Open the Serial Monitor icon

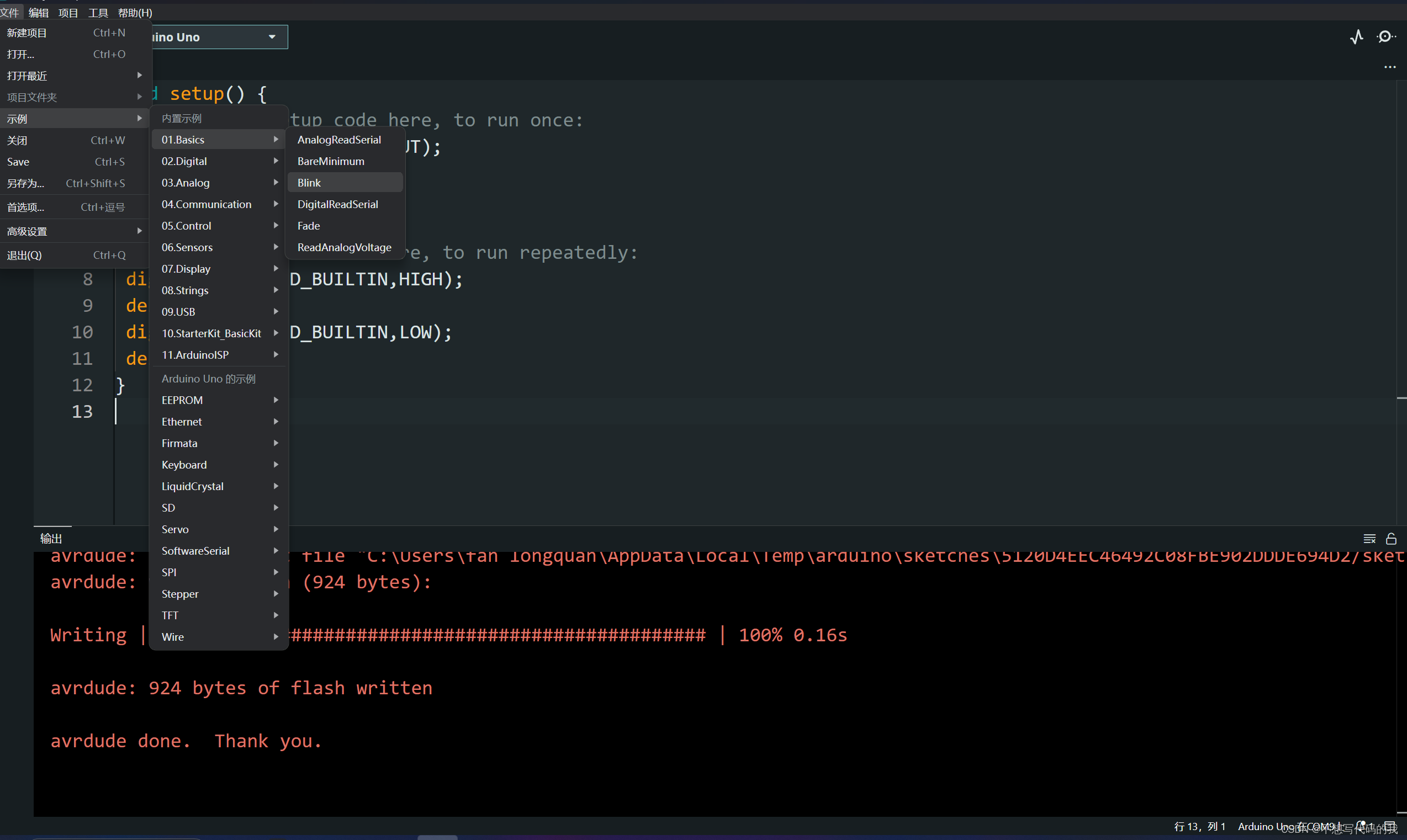[x=1385, y=38]
